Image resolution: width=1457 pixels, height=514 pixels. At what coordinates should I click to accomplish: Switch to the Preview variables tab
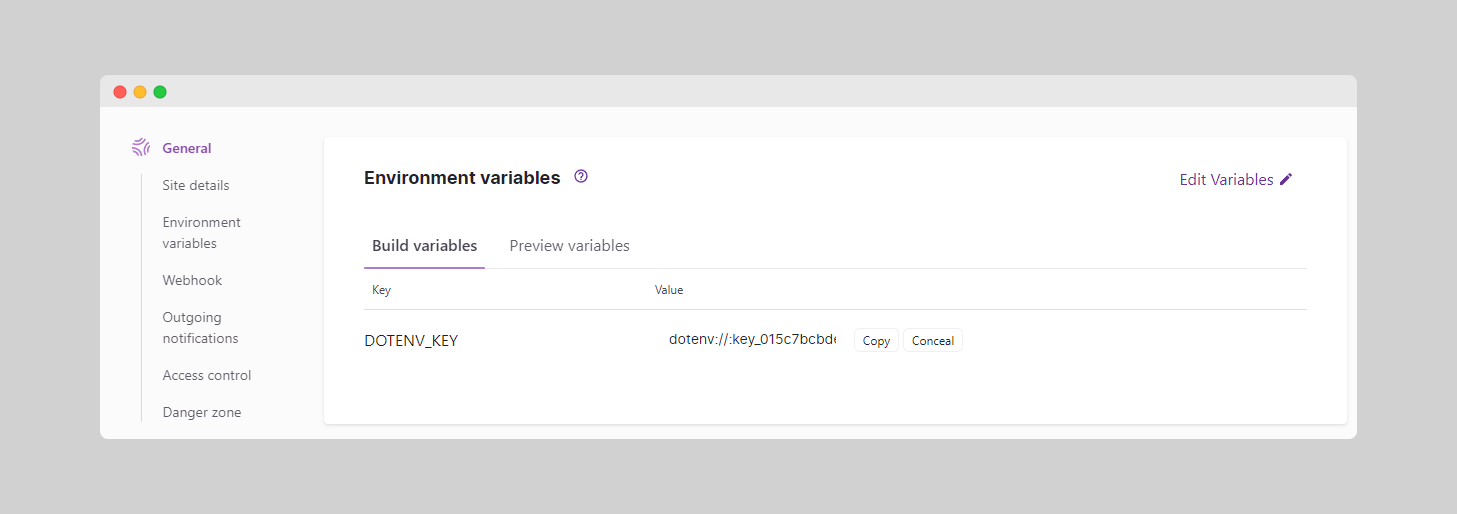[x=570, y=246]
